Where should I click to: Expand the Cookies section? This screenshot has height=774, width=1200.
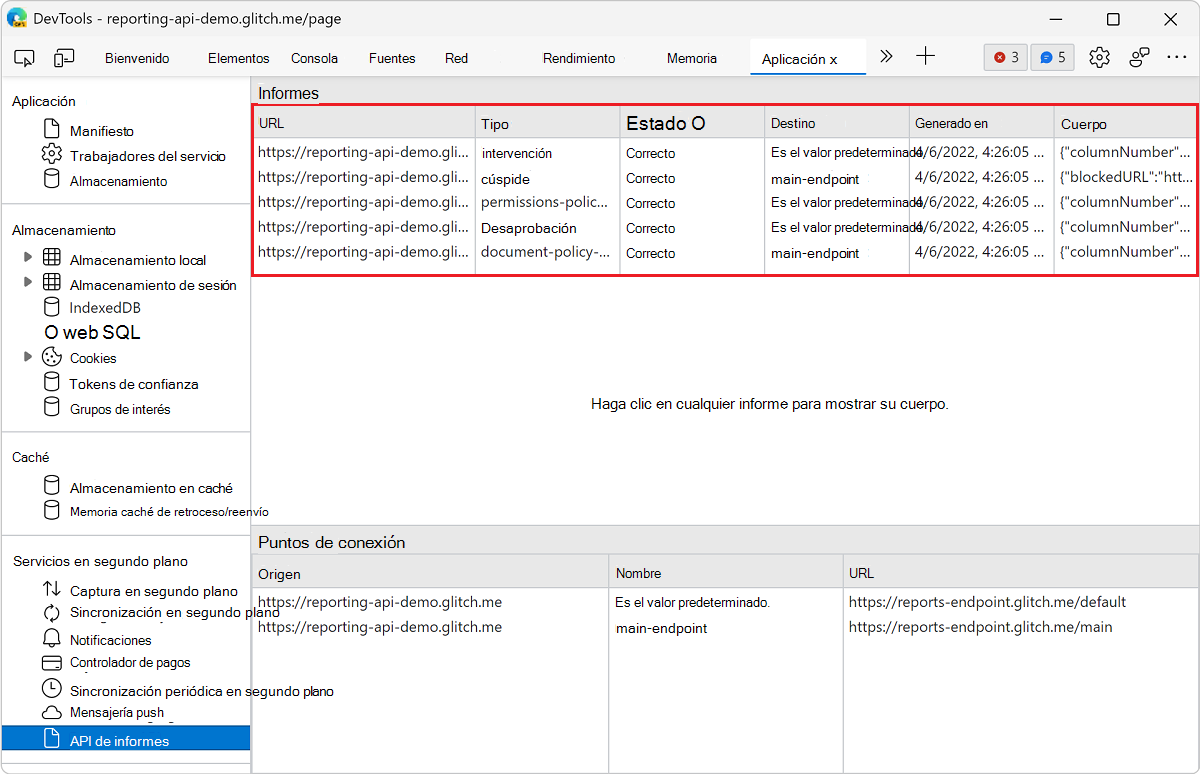coord(28,357)
